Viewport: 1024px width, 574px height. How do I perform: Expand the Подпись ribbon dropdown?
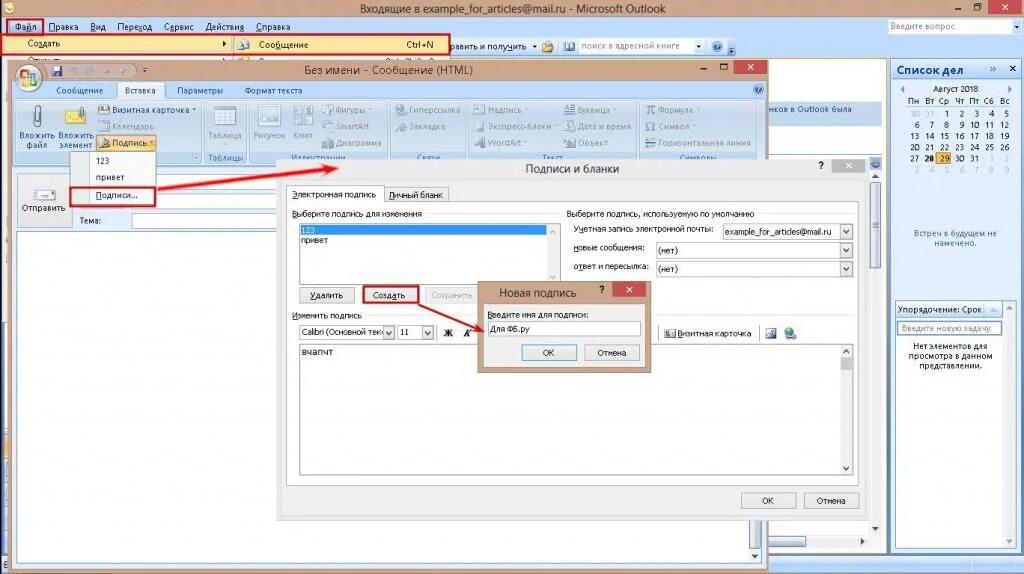pos(127,142)
